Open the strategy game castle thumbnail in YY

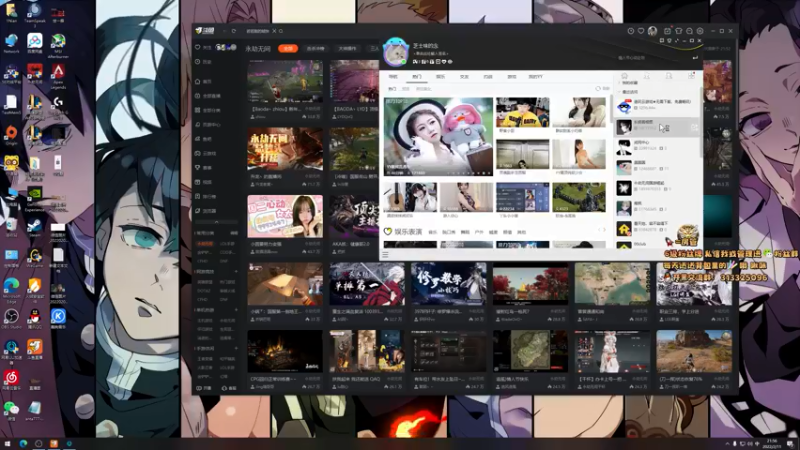579,197
